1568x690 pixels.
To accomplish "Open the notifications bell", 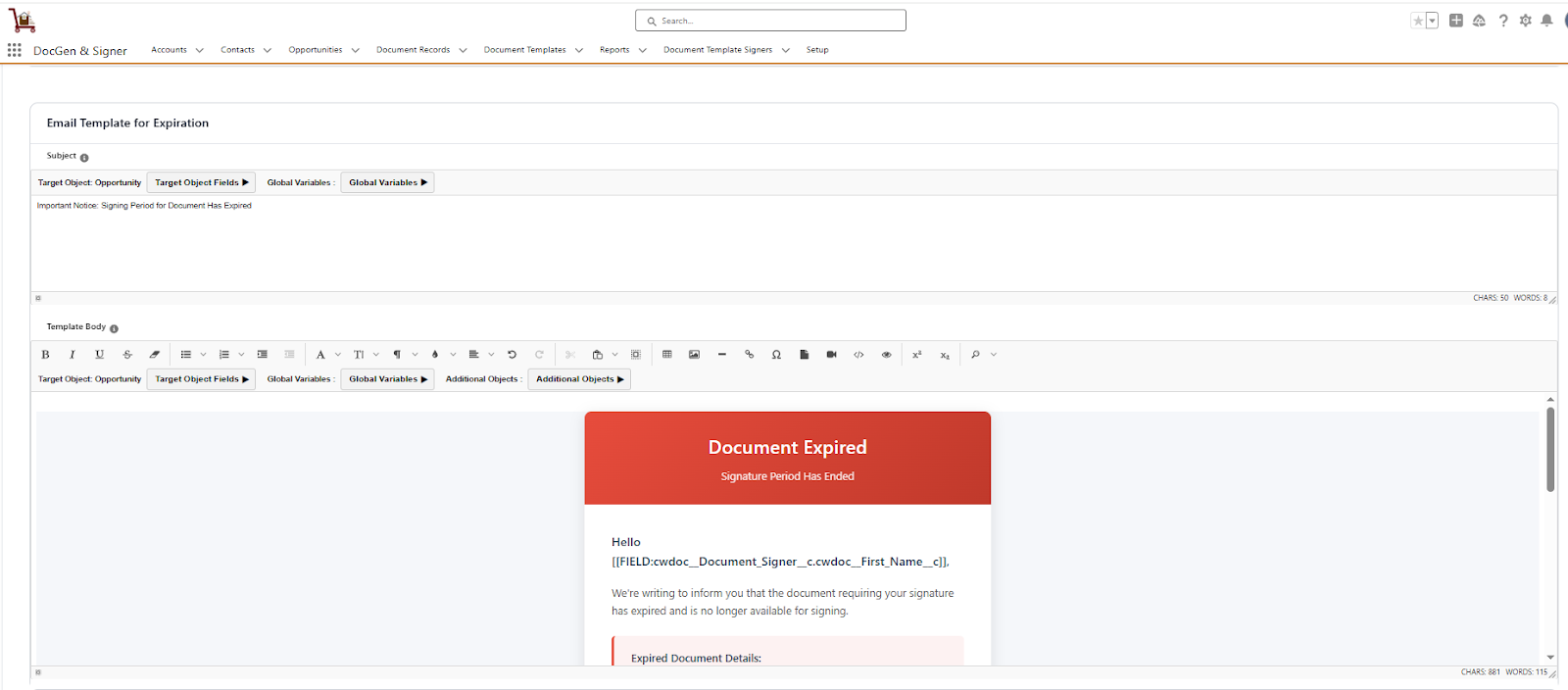I will pos(1546,21).
